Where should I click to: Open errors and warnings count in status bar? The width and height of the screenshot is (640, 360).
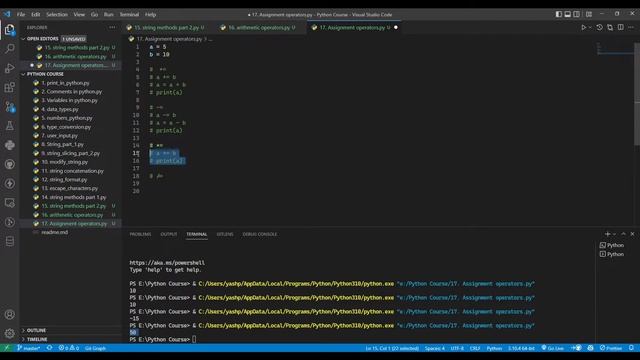coord(69,348)
